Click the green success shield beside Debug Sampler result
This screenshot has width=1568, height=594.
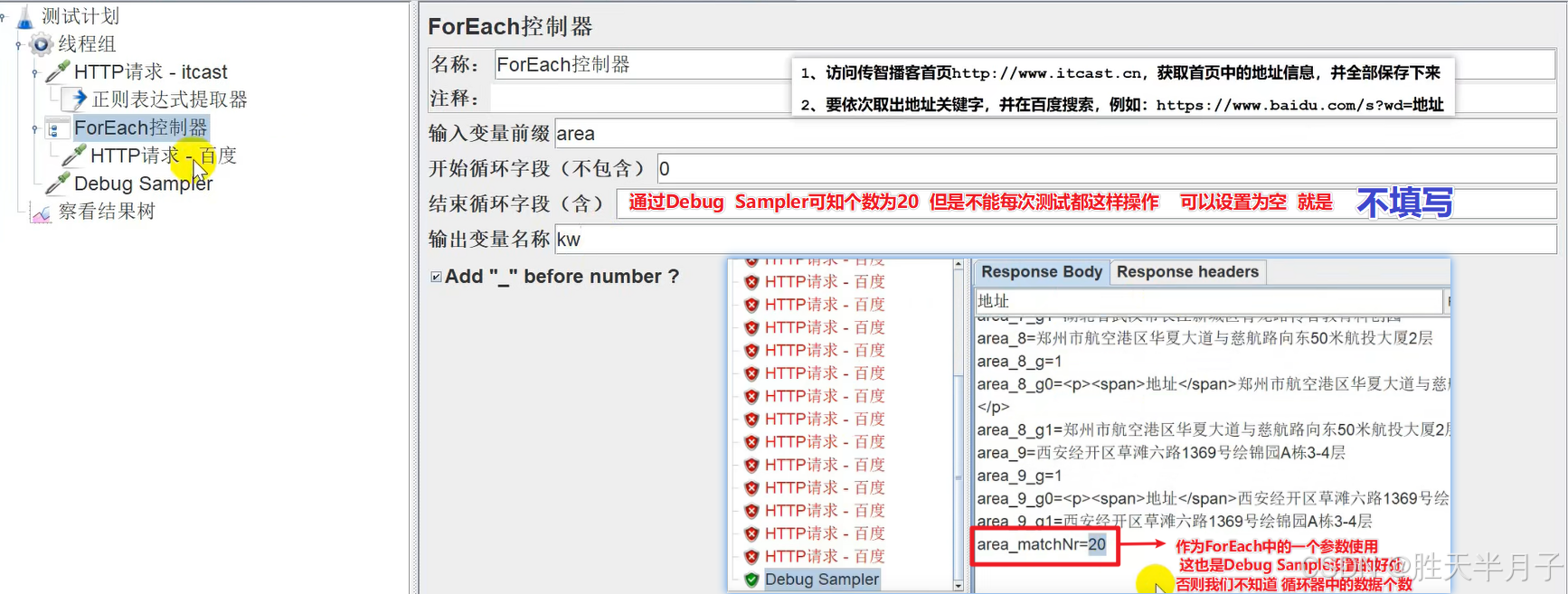(x=751, y=580)
